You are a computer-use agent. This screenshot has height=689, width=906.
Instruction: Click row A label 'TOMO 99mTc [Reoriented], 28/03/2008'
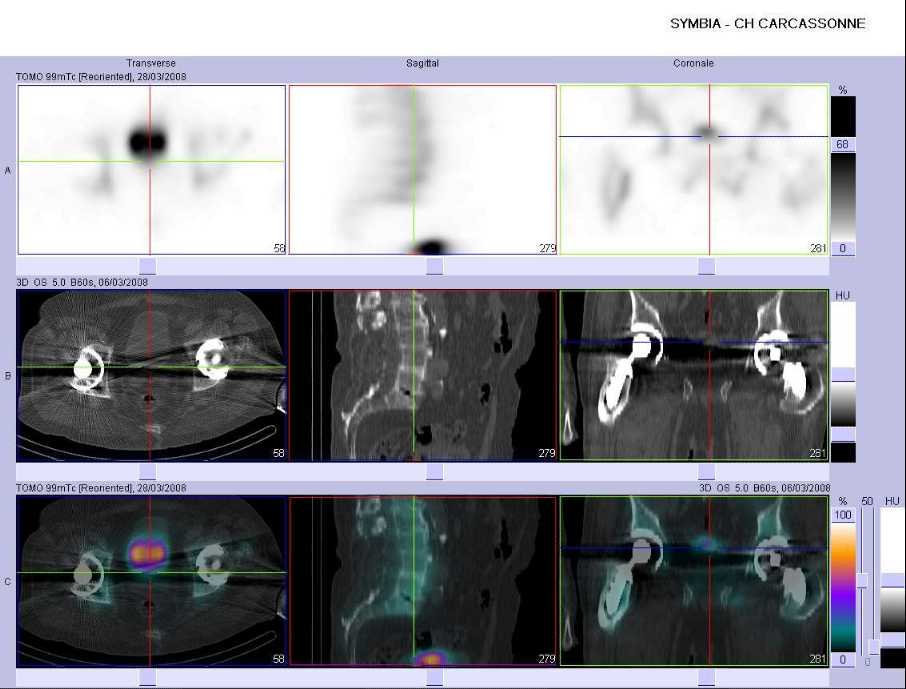click(101, 76)
